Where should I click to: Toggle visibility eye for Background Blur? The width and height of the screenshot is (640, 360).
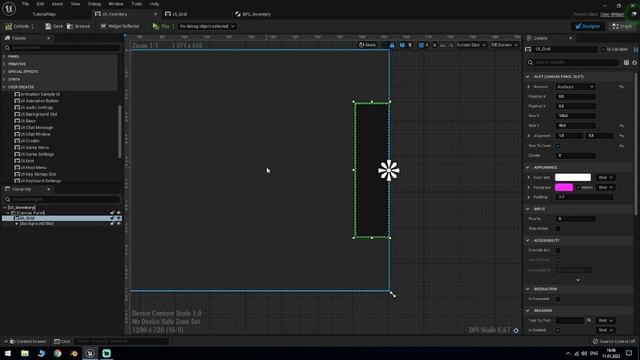coord(119,224)
